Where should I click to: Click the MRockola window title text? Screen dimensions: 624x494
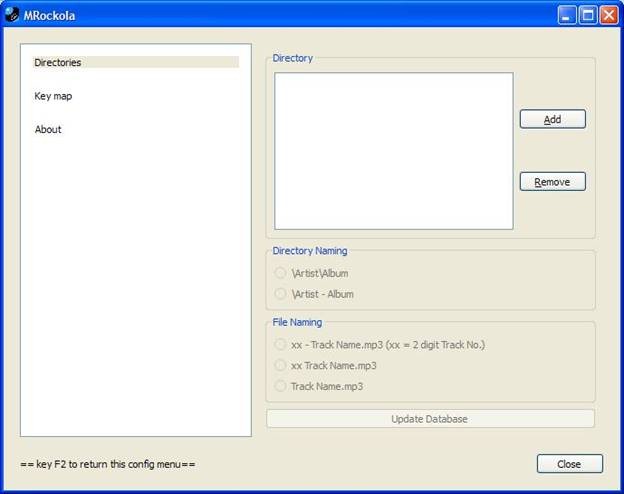pyautogui.click(x=49, y=16)
